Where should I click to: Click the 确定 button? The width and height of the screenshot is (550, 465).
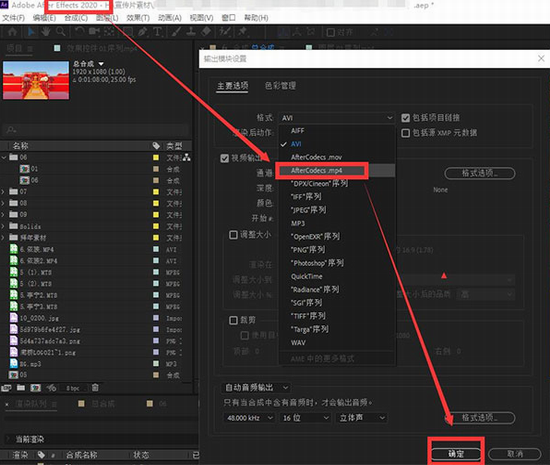tap(456, 454)
